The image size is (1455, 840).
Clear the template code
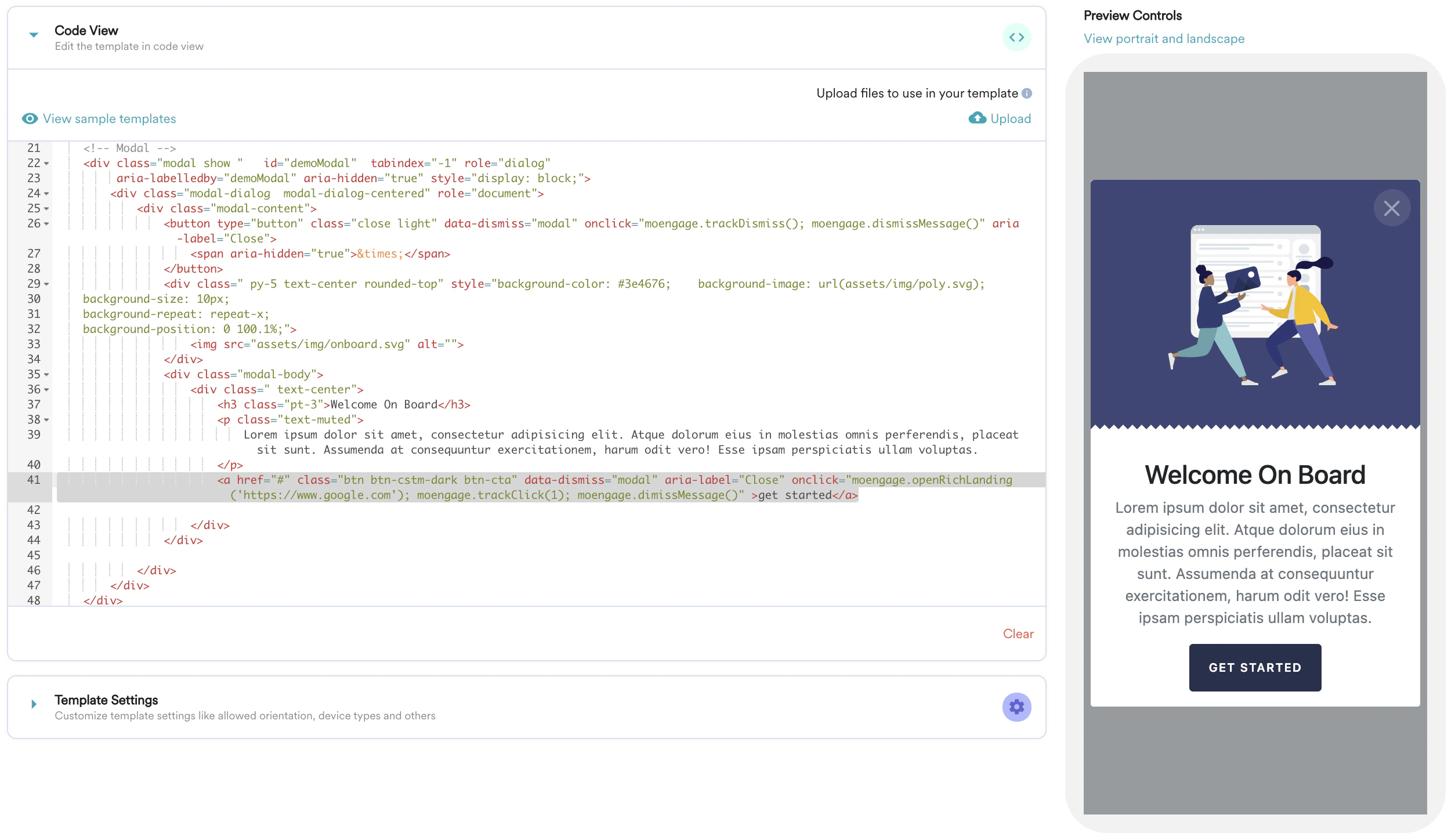[1018, 633]
